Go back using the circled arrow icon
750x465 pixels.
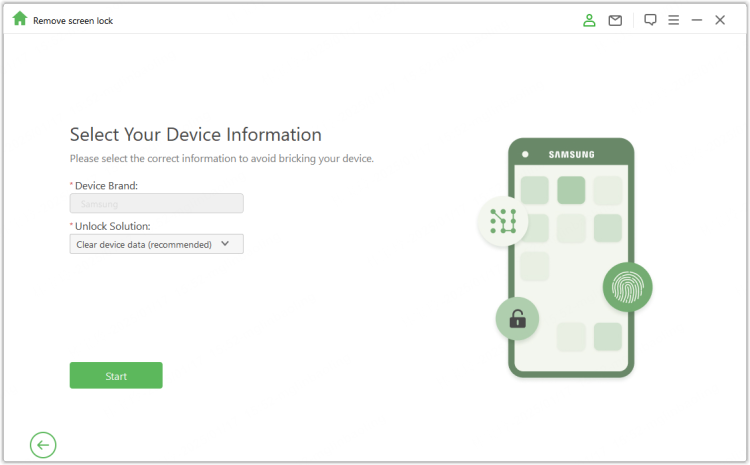(x=43, y=445)
